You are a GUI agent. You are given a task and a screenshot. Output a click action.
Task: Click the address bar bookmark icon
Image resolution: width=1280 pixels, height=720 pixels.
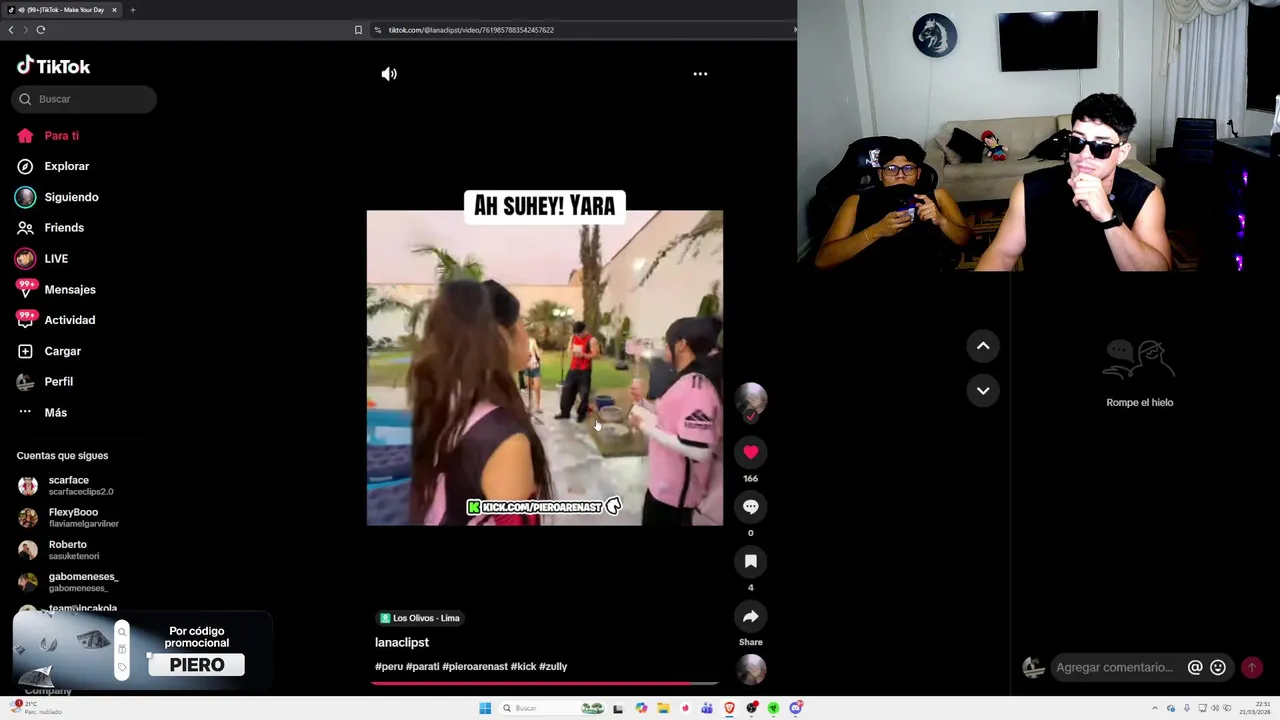coord(358,30)
